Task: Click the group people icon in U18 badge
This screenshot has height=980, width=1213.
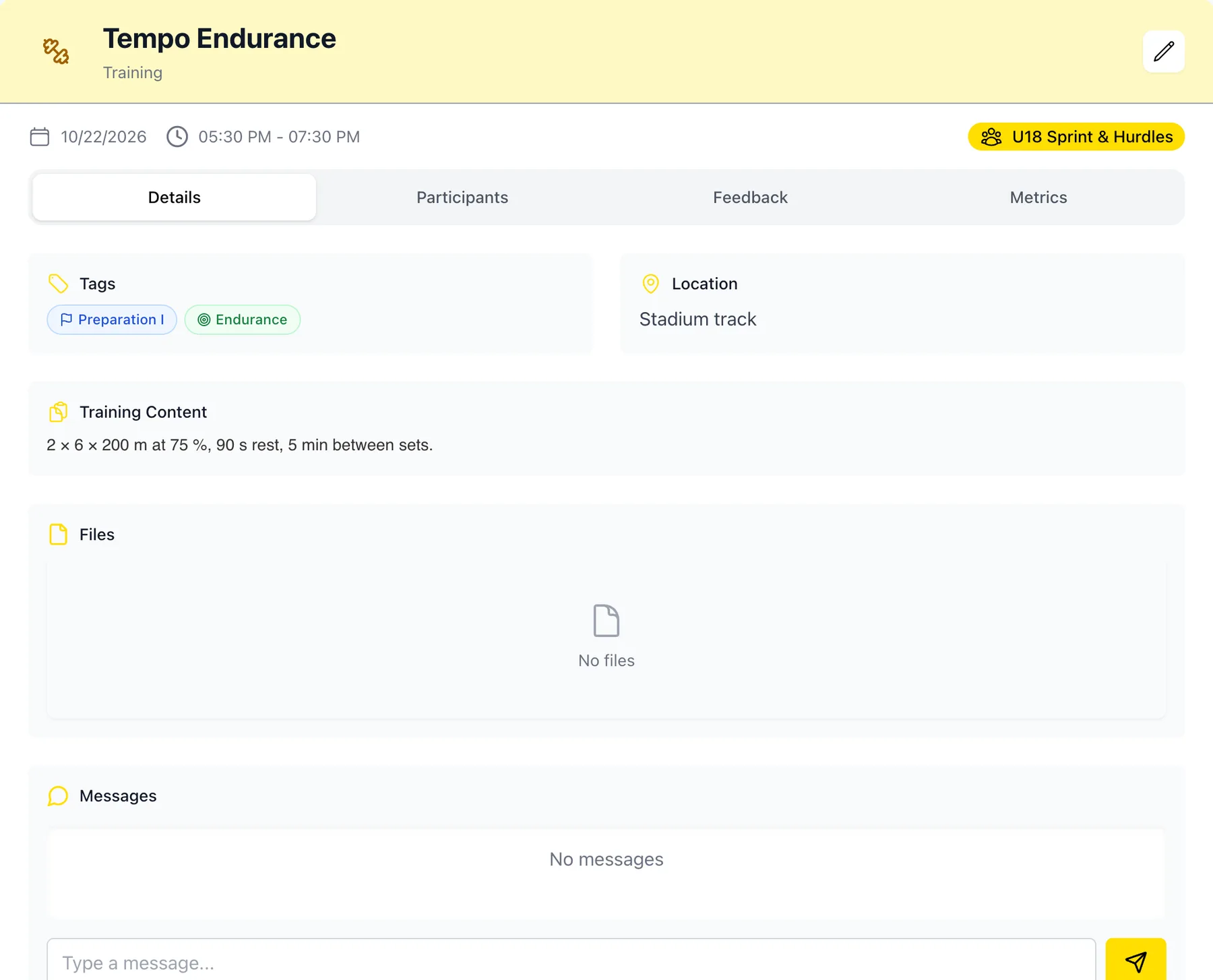Action: pos(991,137)
